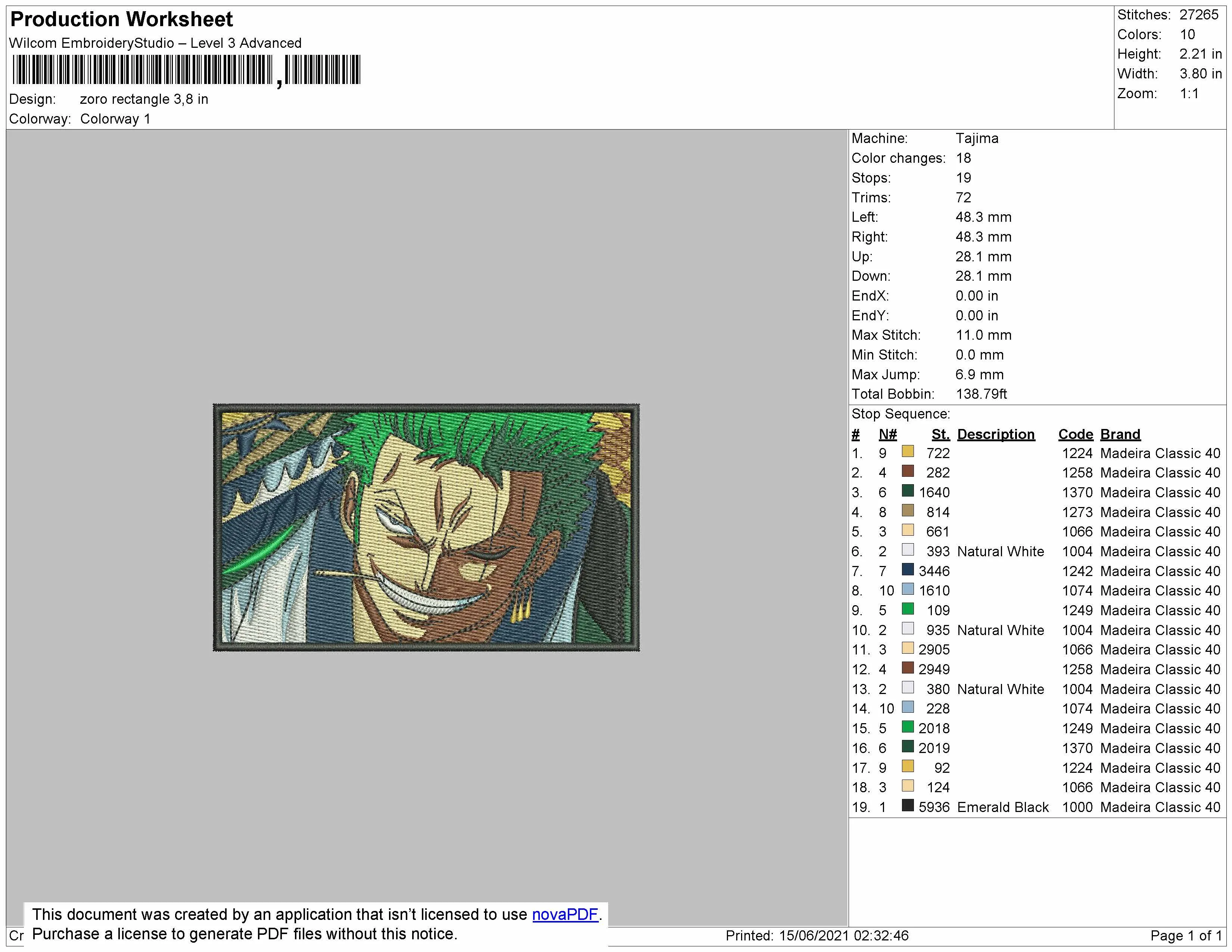Image resolution: width=1232 pixels, height=952 pixels.
Task: Select the bright green swatch beside 109
Action: coord(908,609)
